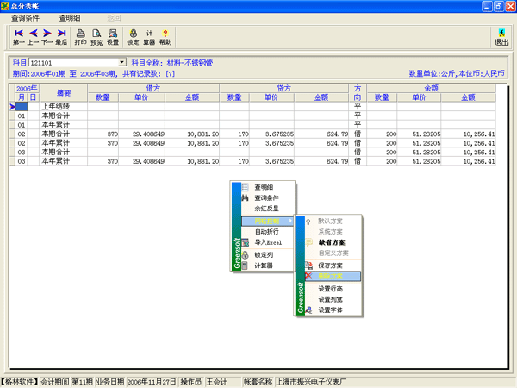Select 导入Excel in the context menu
Image resolution: width=517 pixels, height=388 pixels.
(268, 242)
